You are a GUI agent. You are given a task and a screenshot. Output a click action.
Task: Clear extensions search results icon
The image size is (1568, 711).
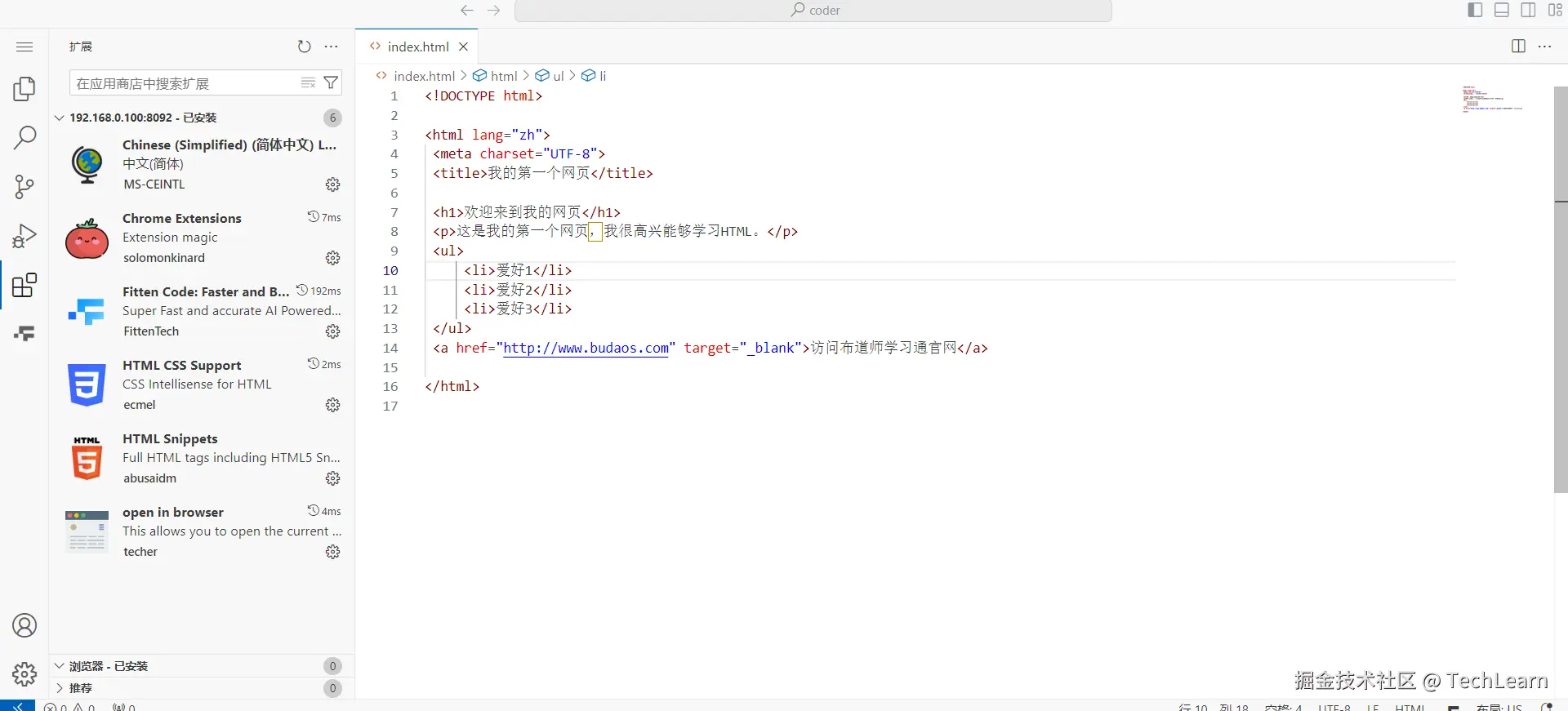click(308, 82)
